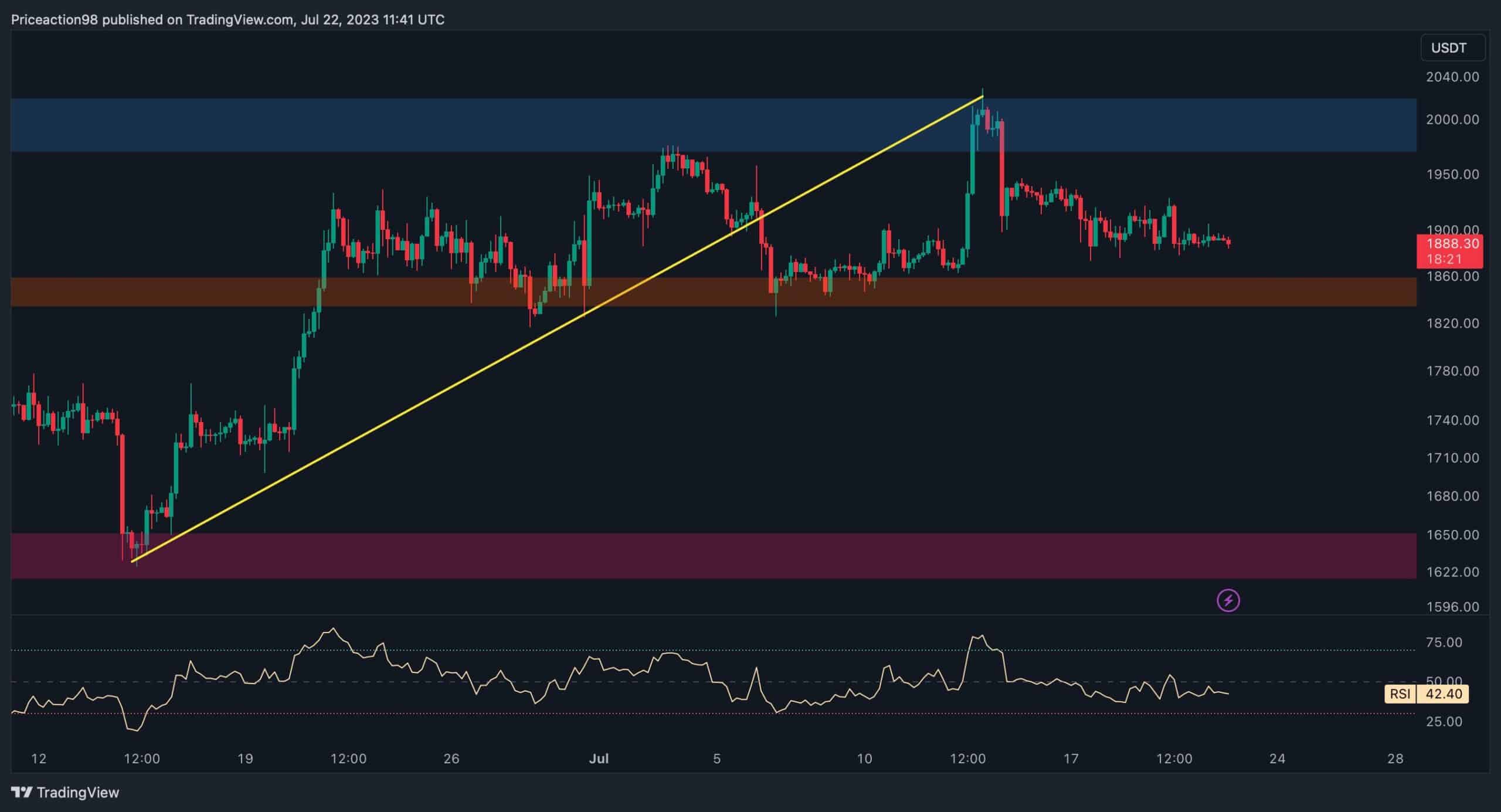This screenshot has width=1501, height=812.
Task: Click the 12 date label on time axis
Action: [38, 759]
